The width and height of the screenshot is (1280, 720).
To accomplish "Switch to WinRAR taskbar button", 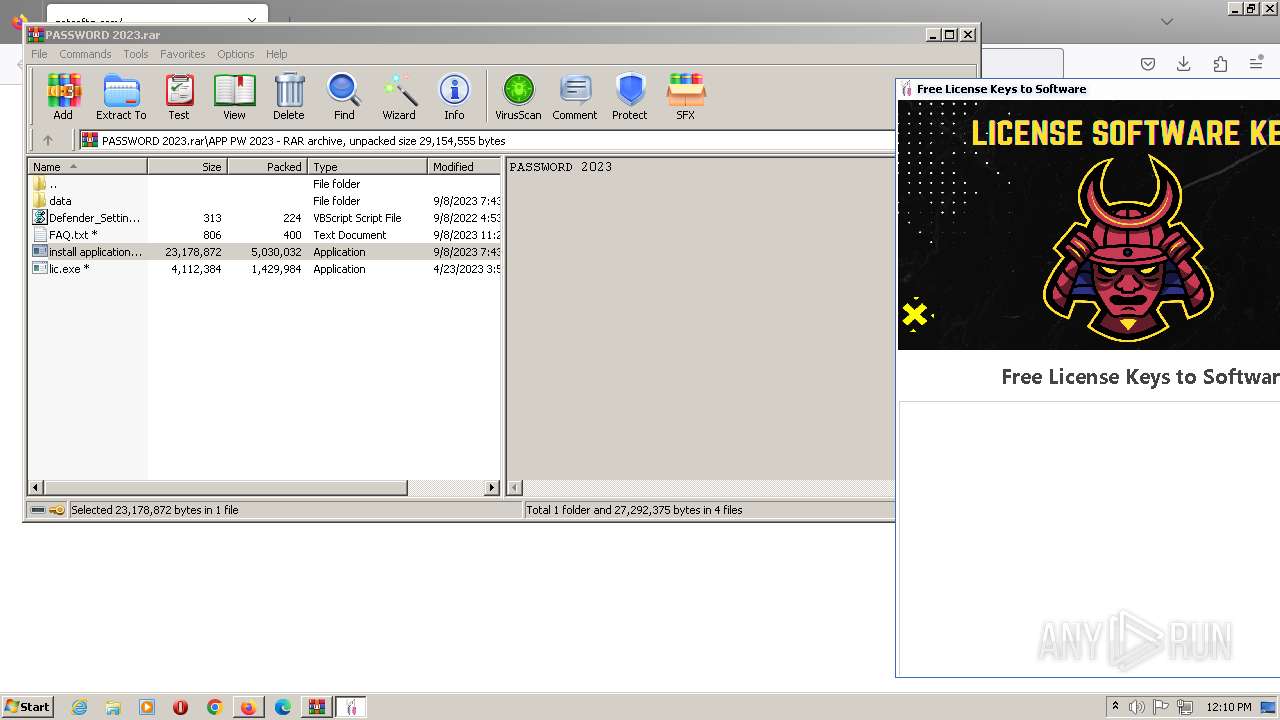I will pyautogui.click(x=316, y=707).
